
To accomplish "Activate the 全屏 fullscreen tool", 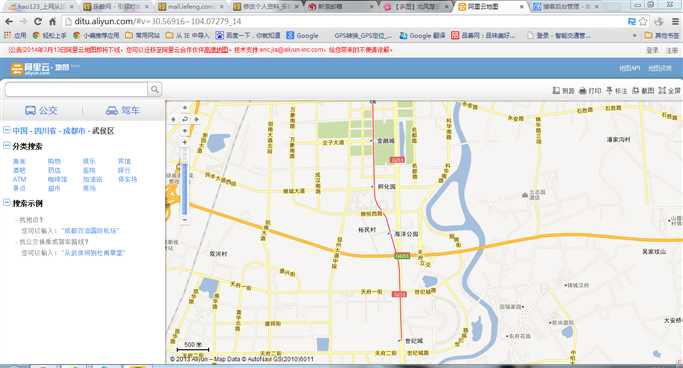I will 669,91.
